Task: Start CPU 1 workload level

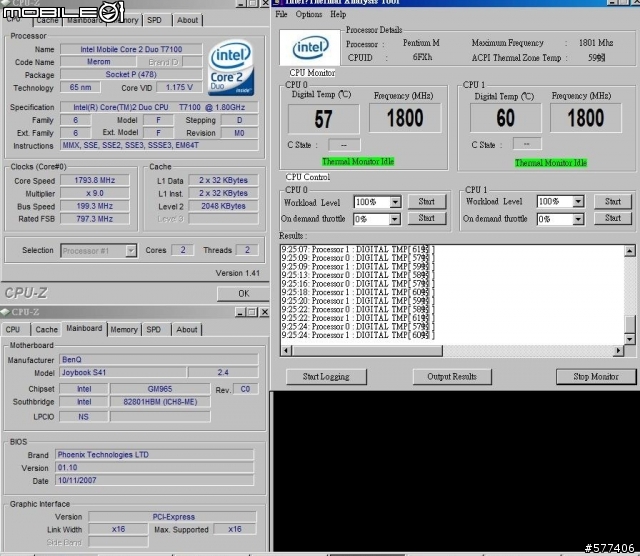Action: (613, 201)
